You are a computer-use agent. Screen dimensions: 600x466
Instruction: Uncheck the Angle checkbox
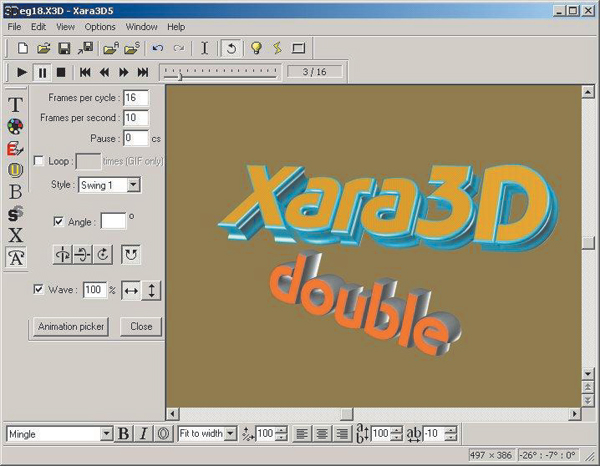coord(59,222)
